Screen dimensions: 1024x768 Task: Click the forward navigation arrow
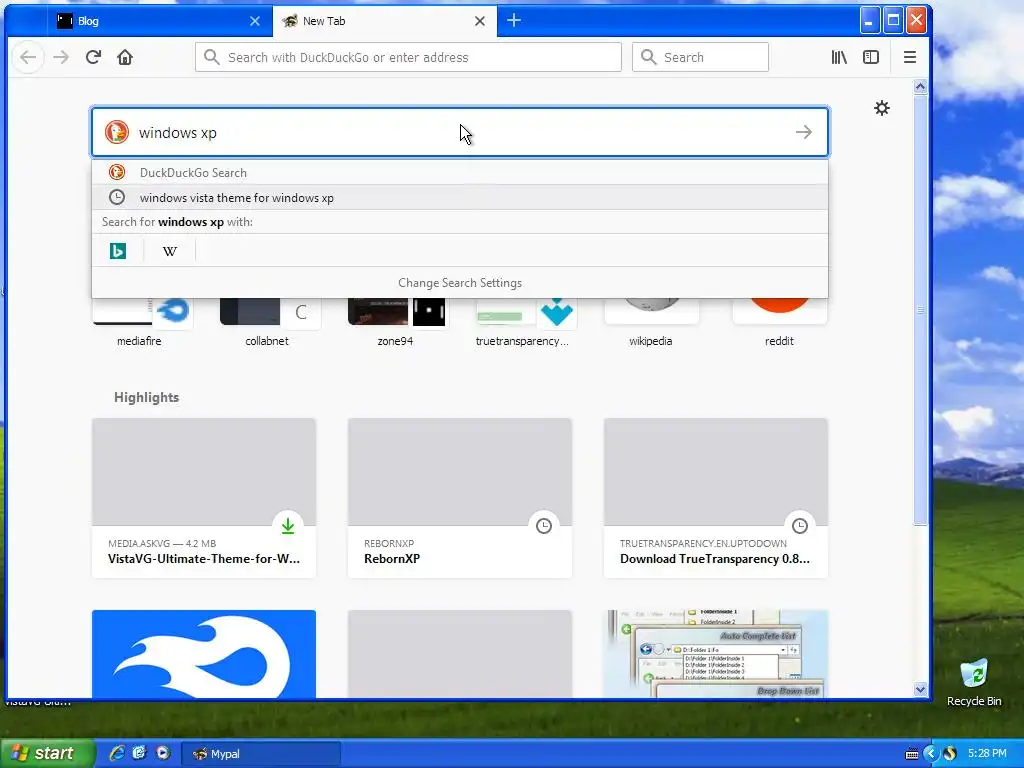pos(61,57)
